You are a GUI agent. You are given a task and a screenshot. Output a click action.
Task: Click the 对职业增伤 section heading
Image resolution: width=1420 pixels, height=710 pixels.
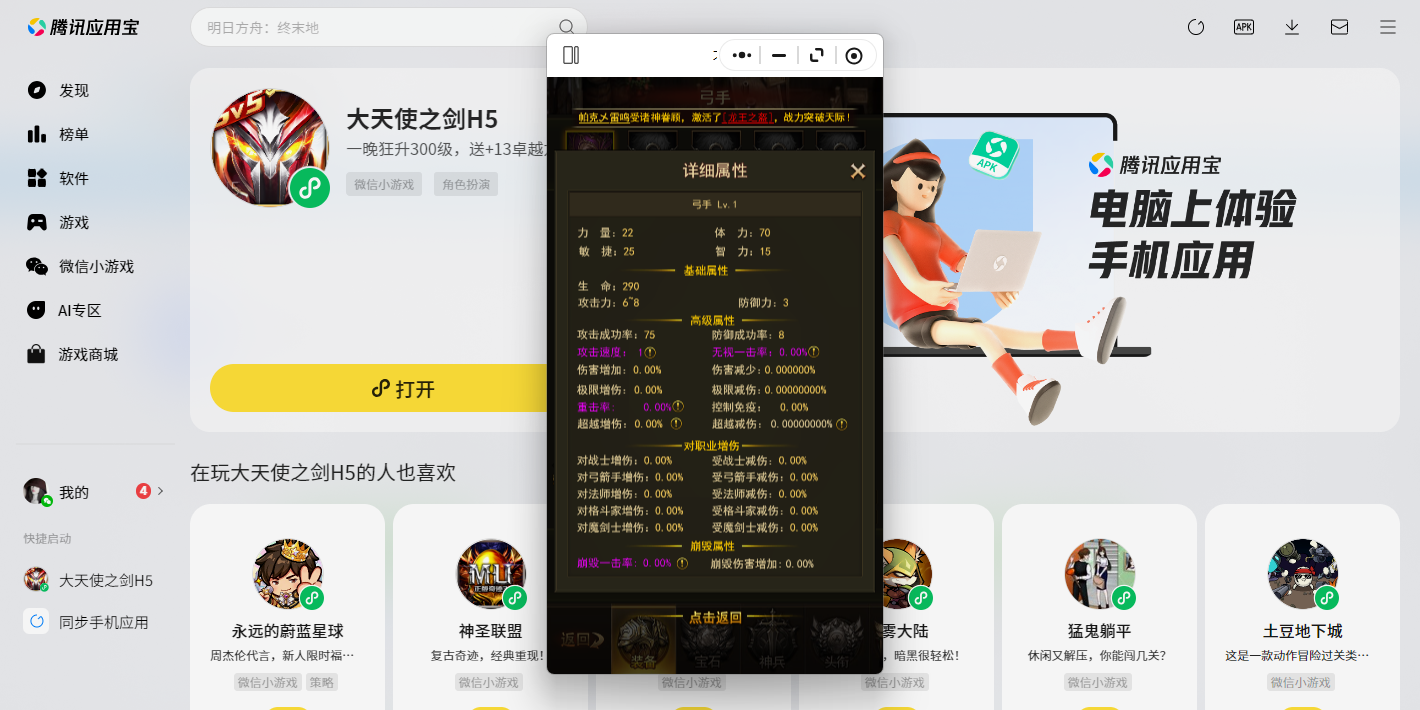(x=712, y=445)
